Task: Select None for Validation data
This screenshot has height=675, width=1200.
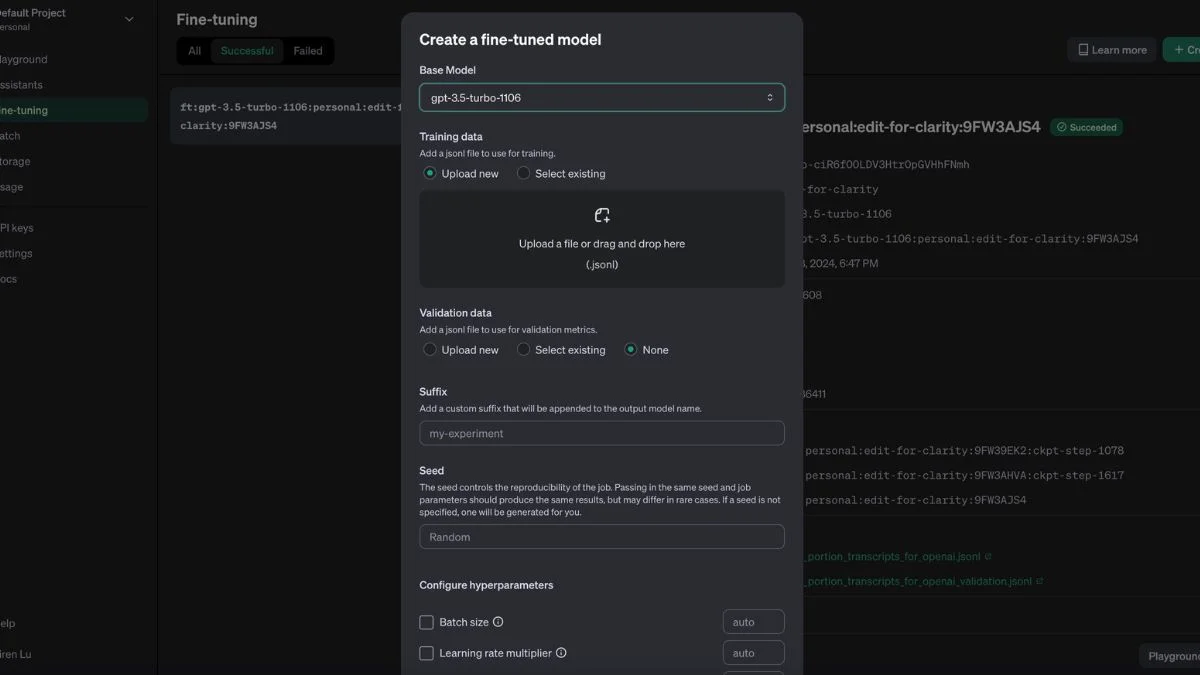Action: tap(631, 350)
